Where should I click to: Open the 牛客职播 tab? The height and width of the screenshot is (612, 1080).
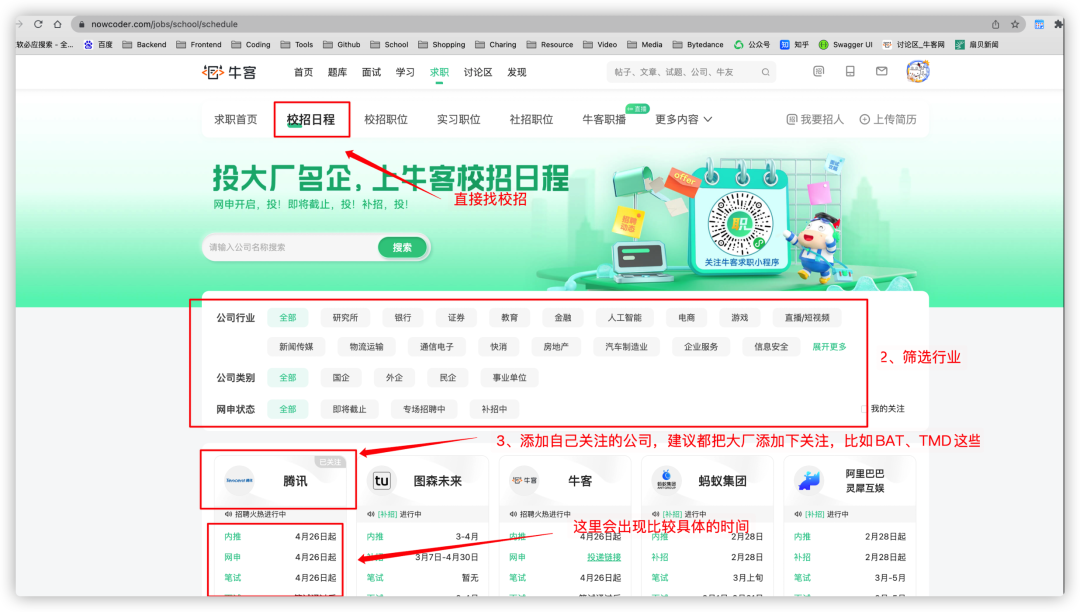tap(604, 120)
